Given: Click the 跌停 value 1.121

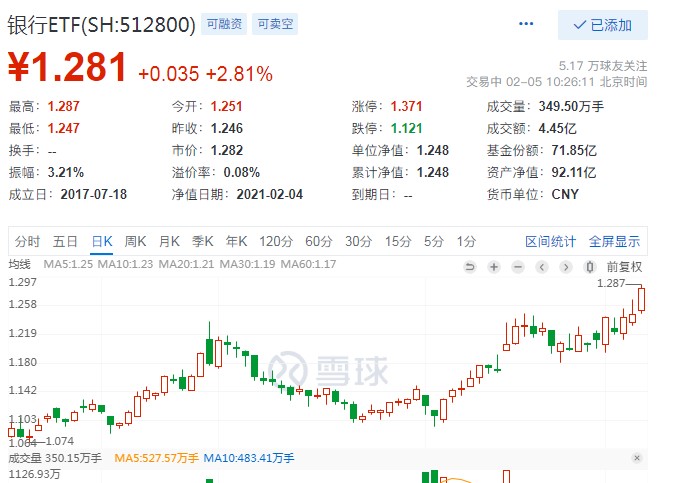Looking at the screenshot, I should [406, 128].
